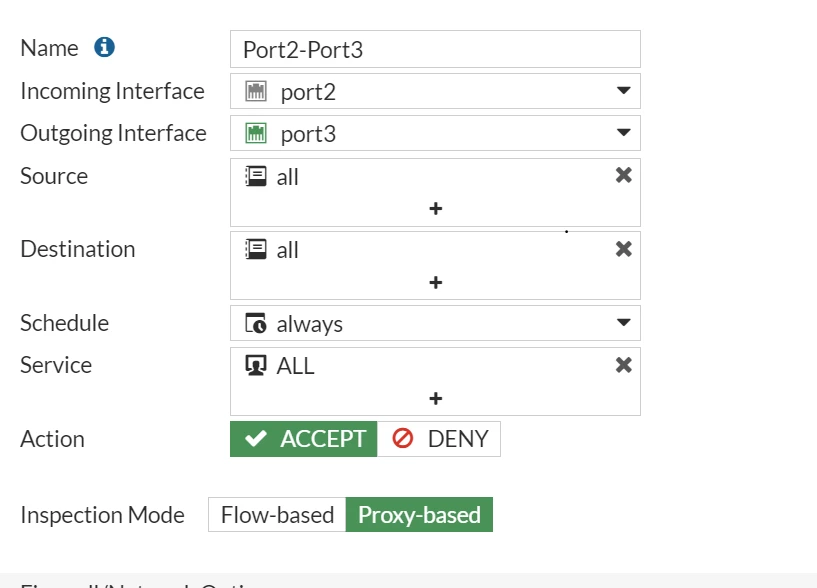Viewport: 817px width, 588px height.
Task: Click the green port3 interface icon
Action: coord(256,133)
